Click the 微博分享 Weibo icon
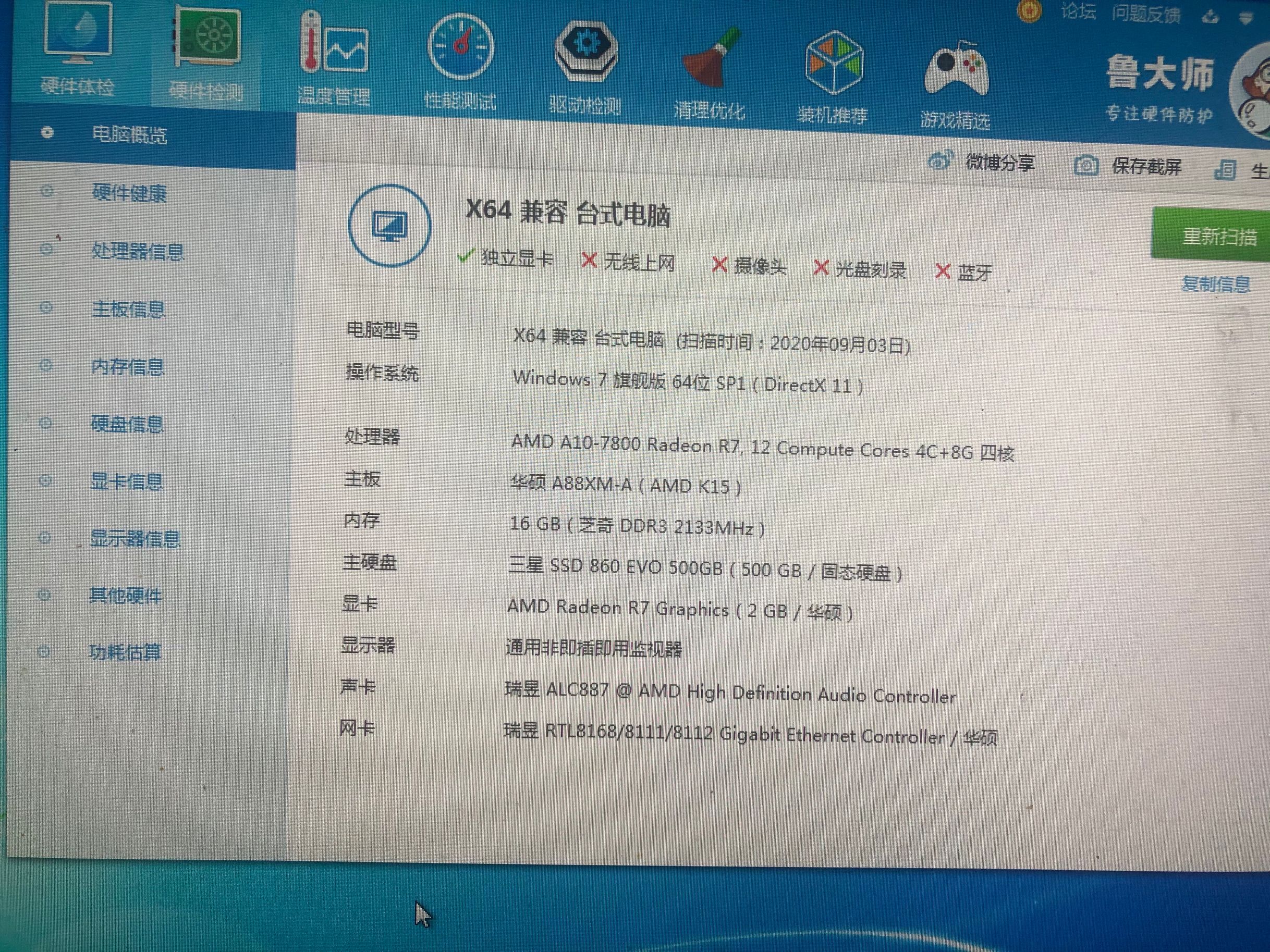1270x952 pixels. point(940,160)
